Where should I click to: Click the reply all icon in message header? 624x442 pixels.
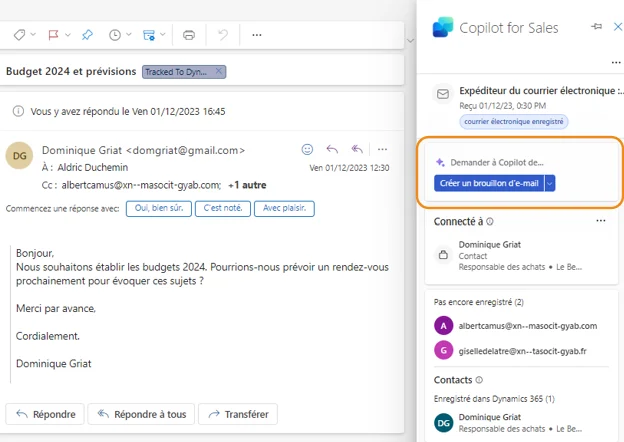tap(357, 149)
